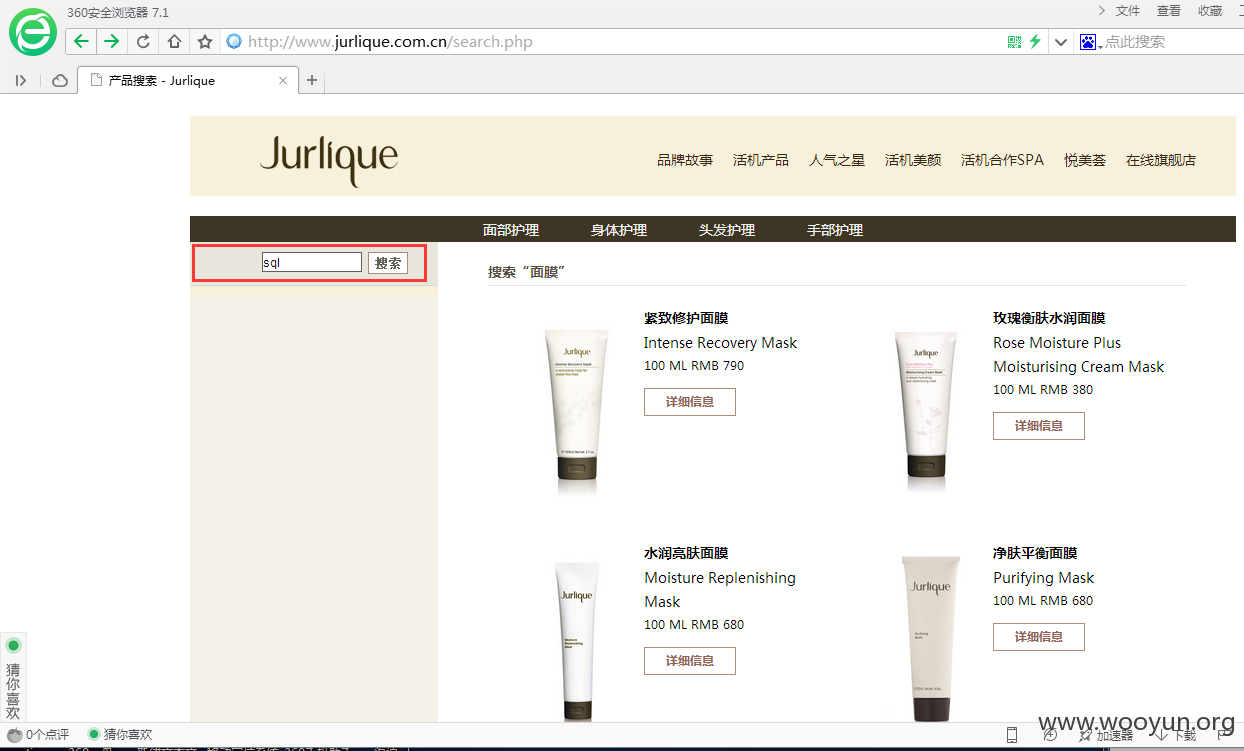Screen dimensions: 1244x751
Task: Click the 360 browser logo icon
Action: (33, 32)
